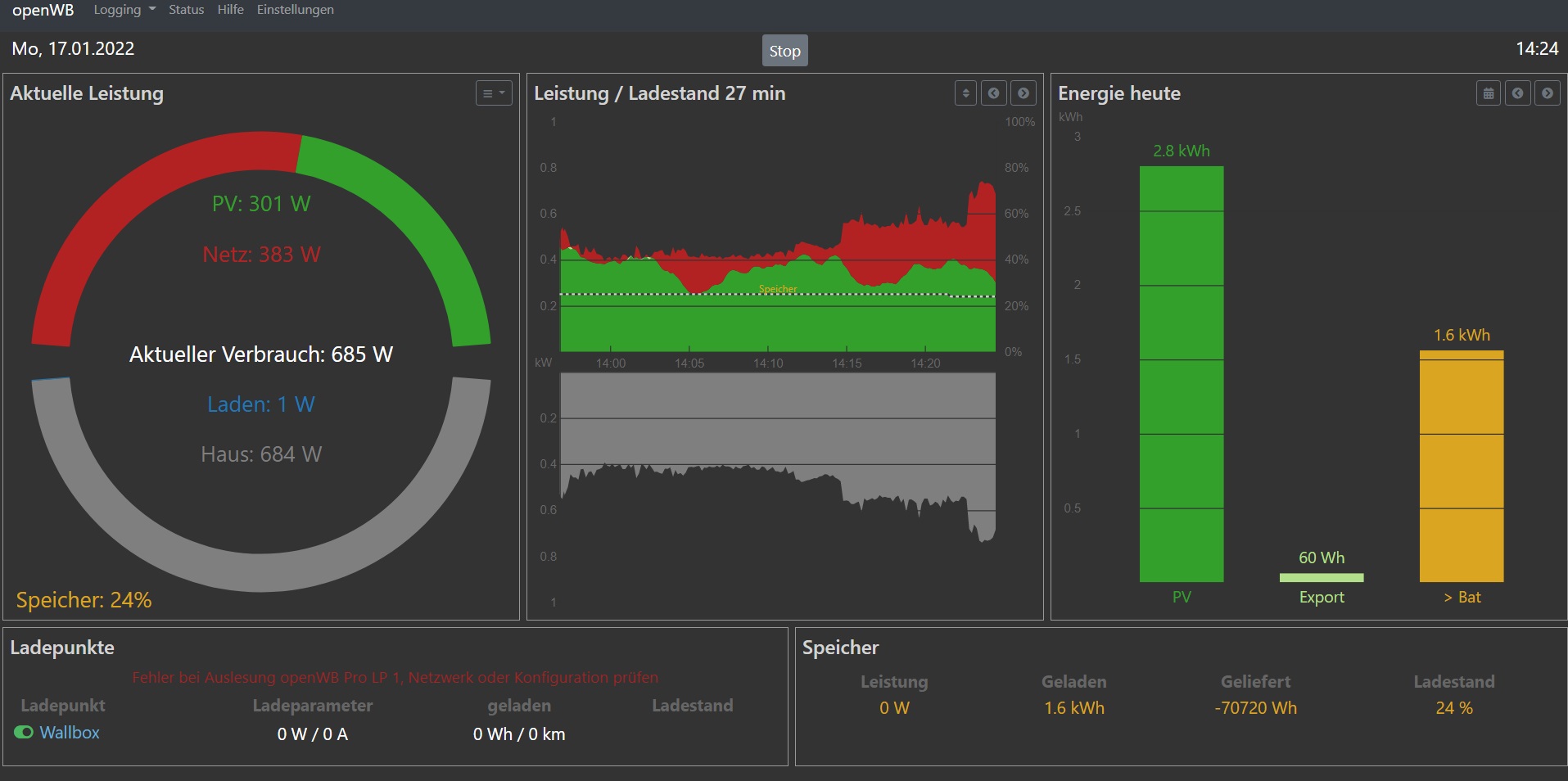Open the Hilfe menu

click(x=230, y=10)
